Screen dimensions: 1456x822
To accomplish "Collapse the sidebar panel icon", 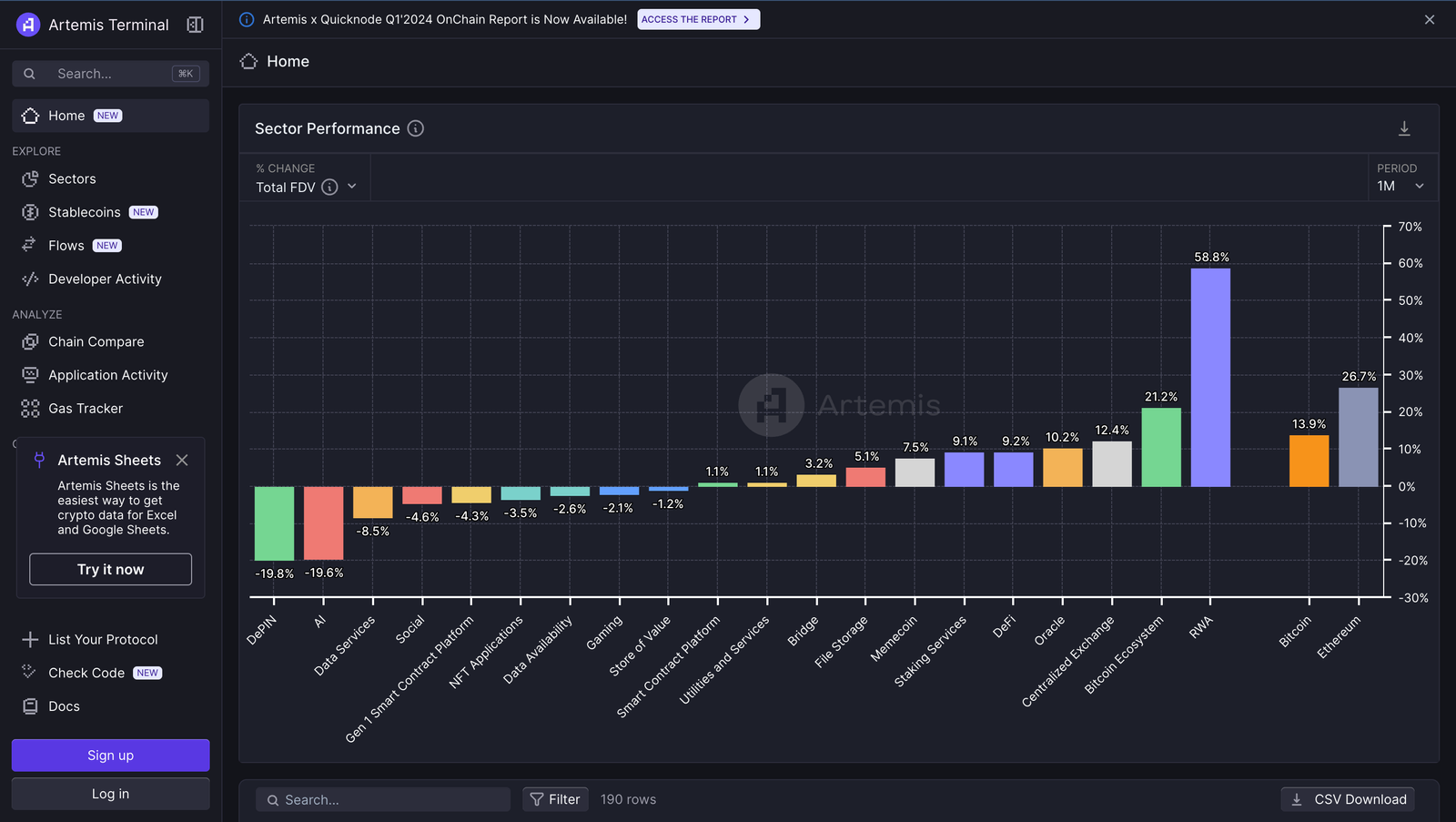I will [195, 25].
